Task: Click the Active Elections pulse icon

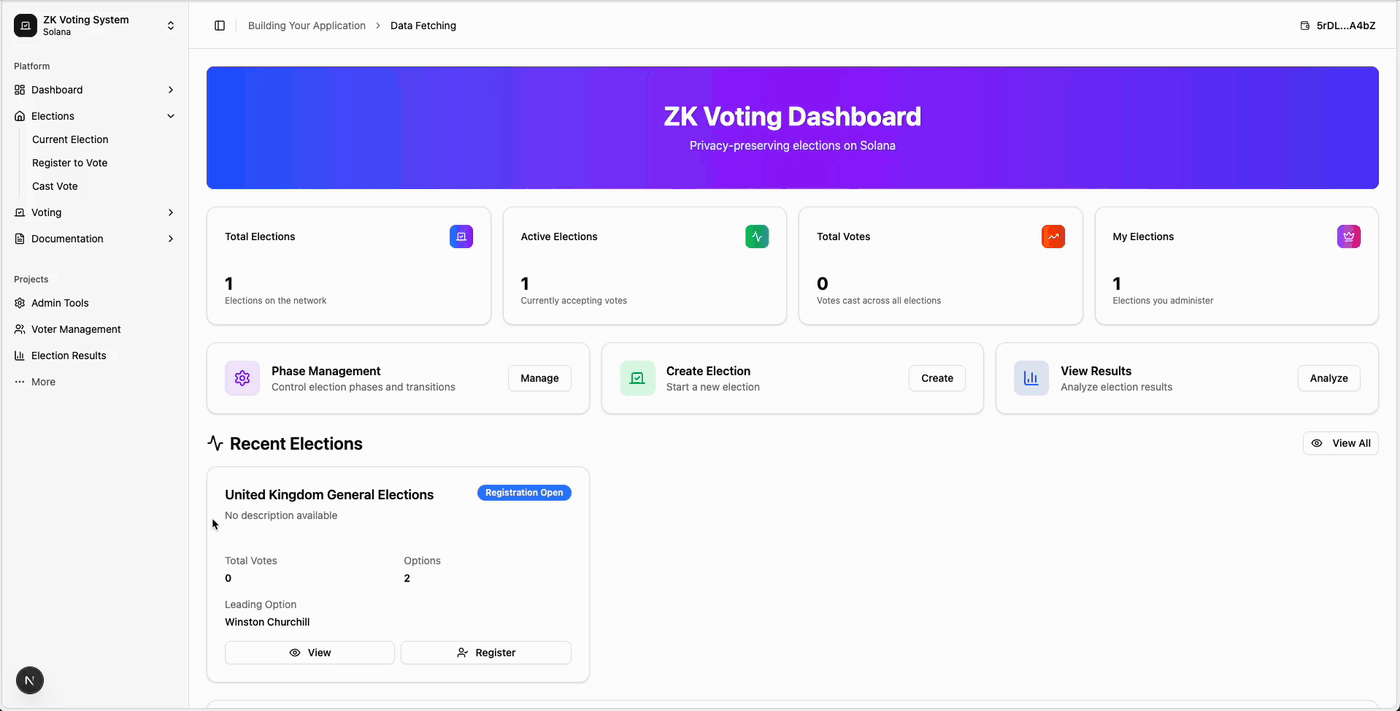Action: pos(757,237)
